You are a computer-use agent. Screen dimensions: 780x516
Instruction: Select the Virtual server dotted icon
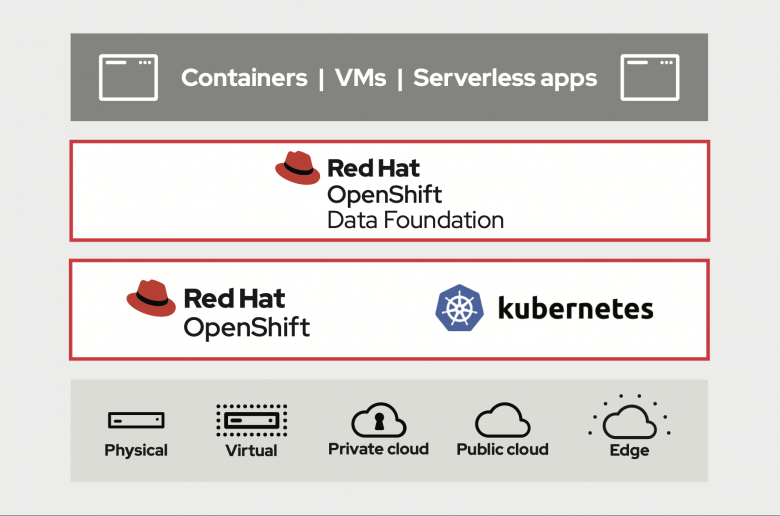[x=252, y=420]
